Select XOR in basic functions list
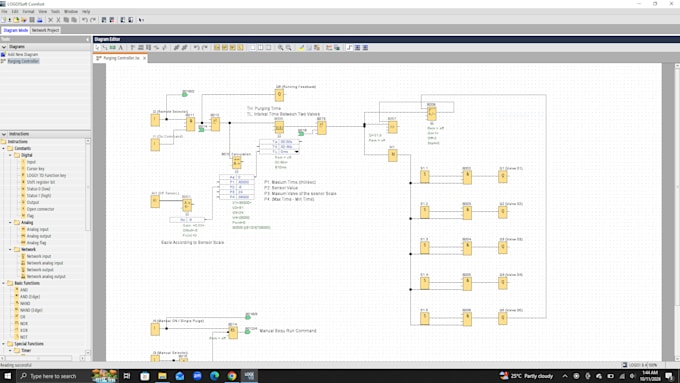The width and height of the screenshot is (680, 383). pyautogui.click(x=23, y=330)
